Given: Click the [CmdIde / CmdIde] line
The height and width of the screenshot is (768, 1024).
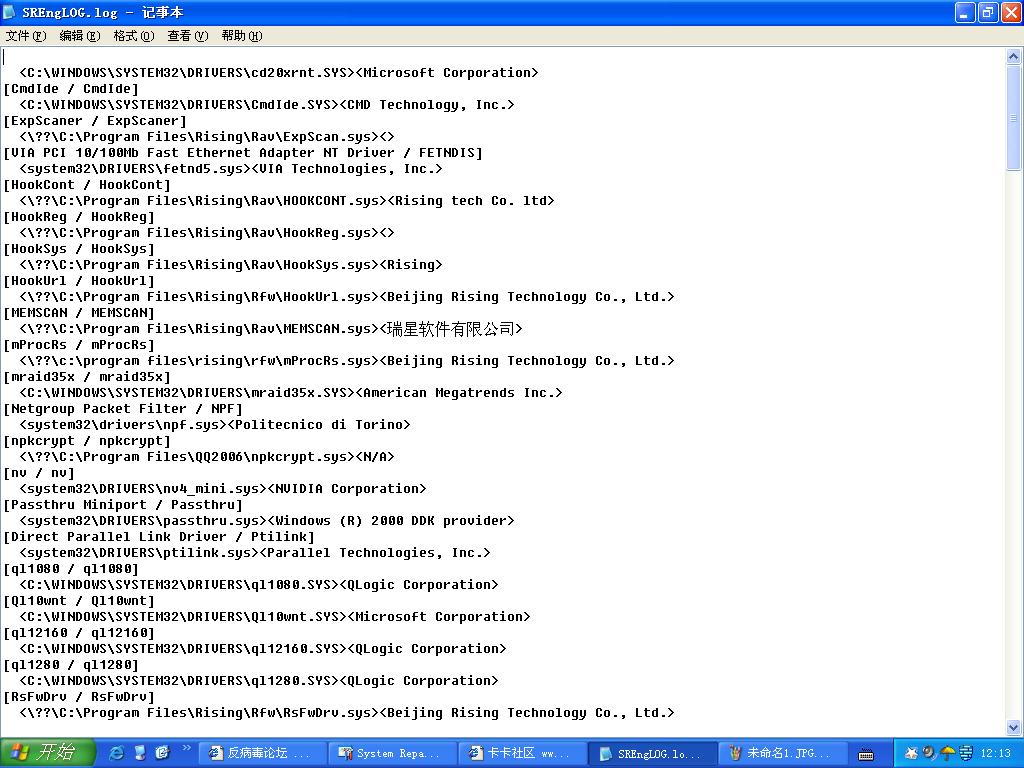Looking at the screenshot, I should click(x=71, y=89).
